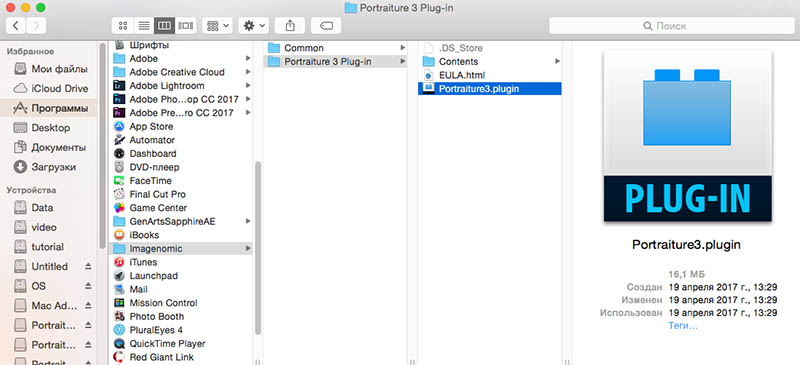Click the Launchpad icon
The image size is (800, 365).
(119, 276)
